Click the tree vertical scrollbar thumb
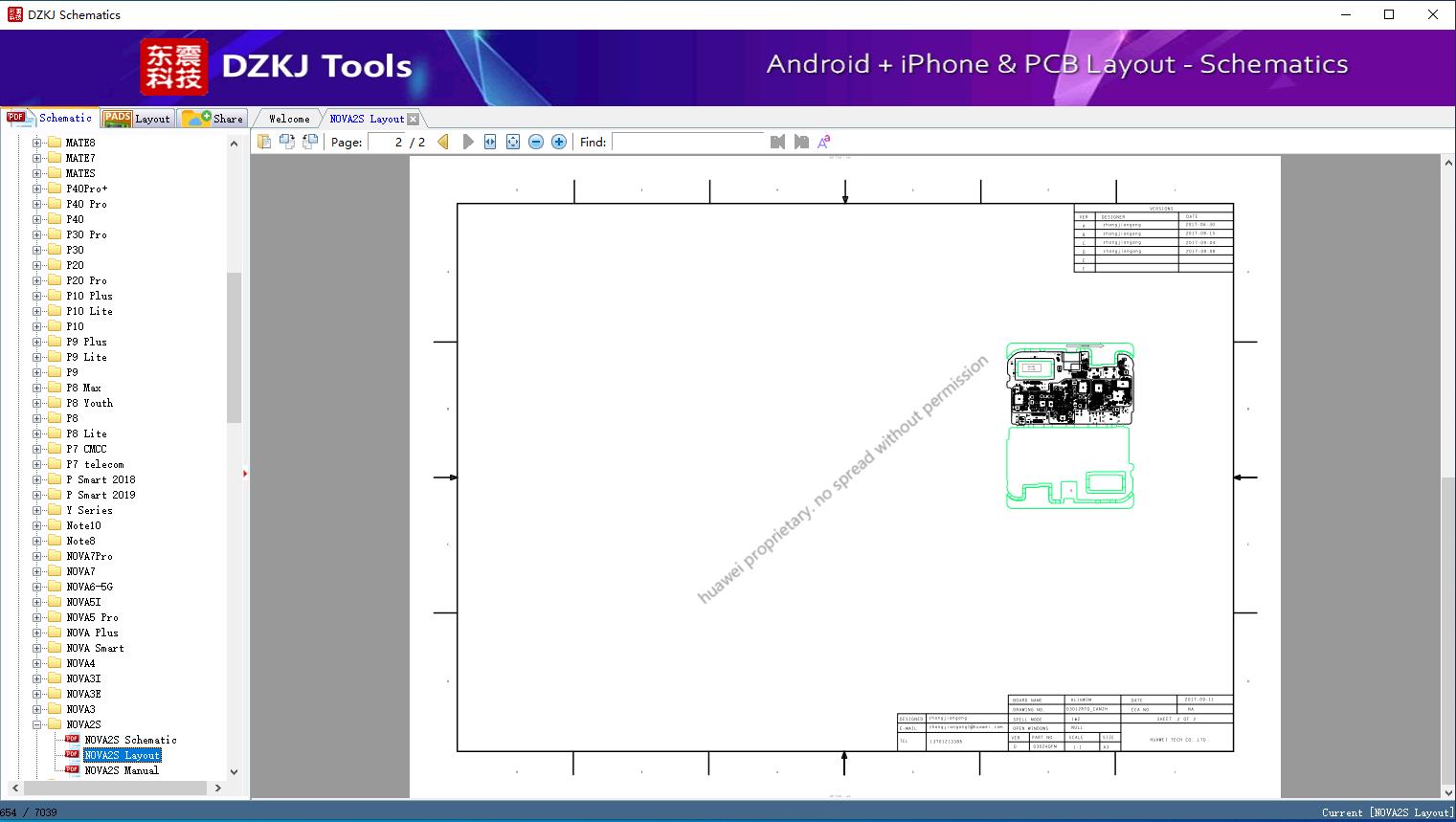Image resolution: width=1456 pixels, height=822 pixels. tap(234, 346)
